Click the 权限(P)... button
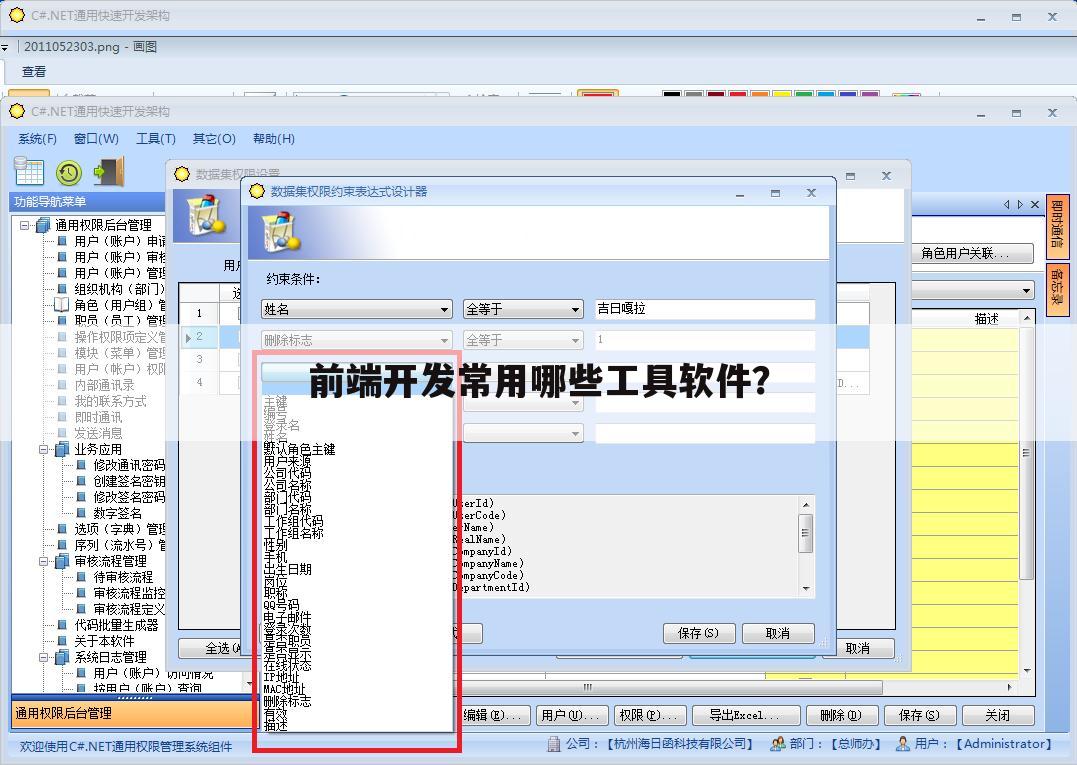 [x=648, y=716]
